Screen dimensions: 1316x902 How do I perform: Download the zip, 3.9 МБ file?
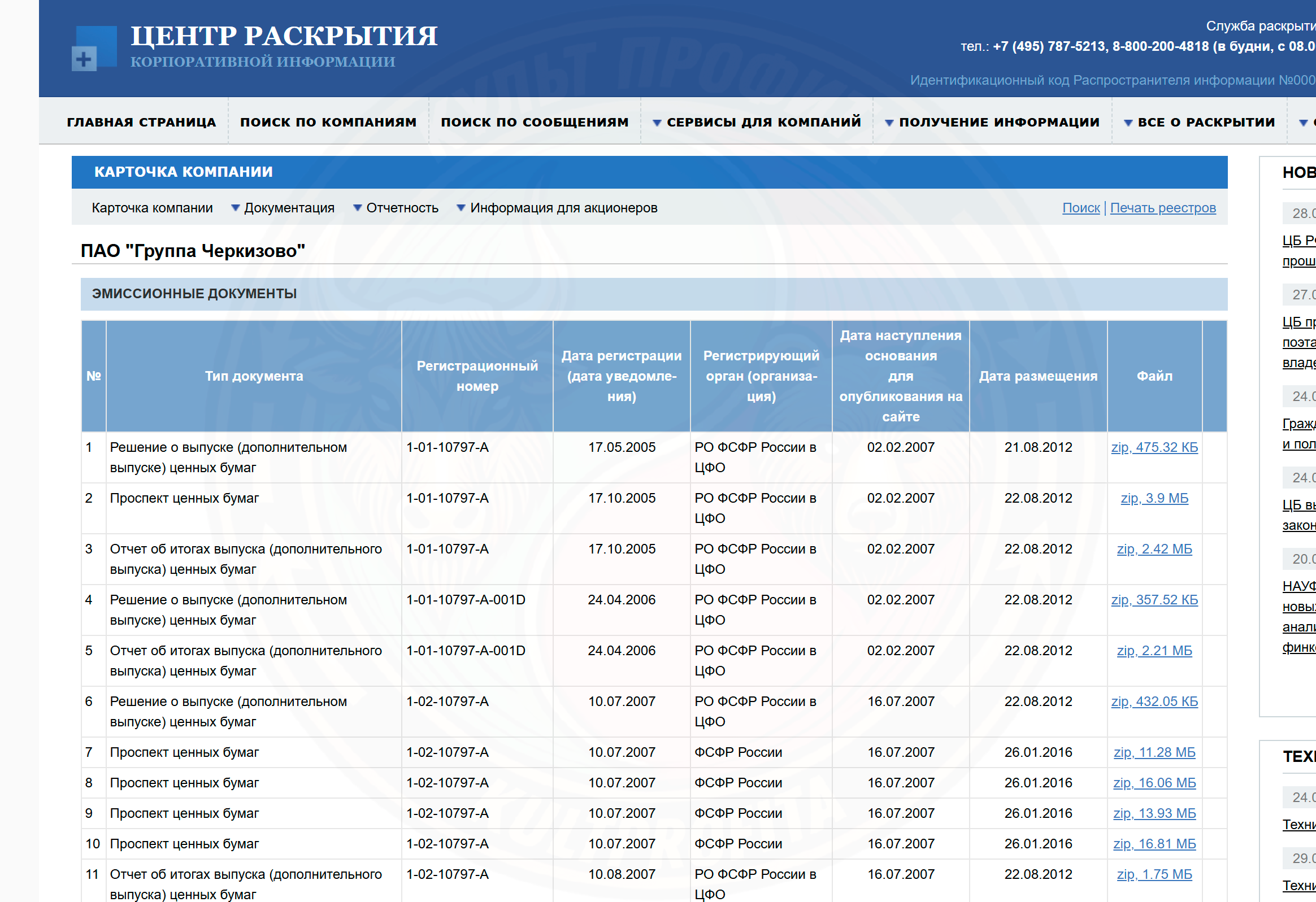tap(1154, 498)
